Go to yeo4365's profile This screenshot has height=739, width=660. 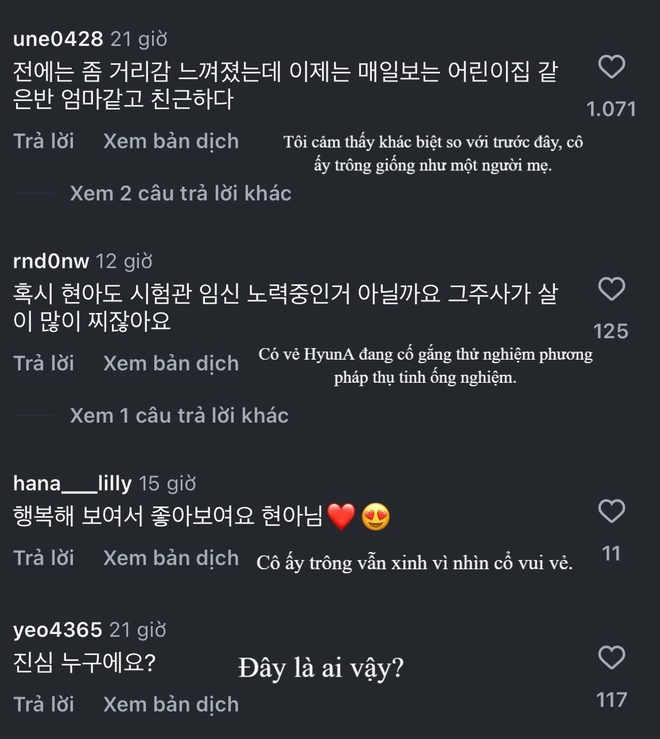click(x=58, y=630)
